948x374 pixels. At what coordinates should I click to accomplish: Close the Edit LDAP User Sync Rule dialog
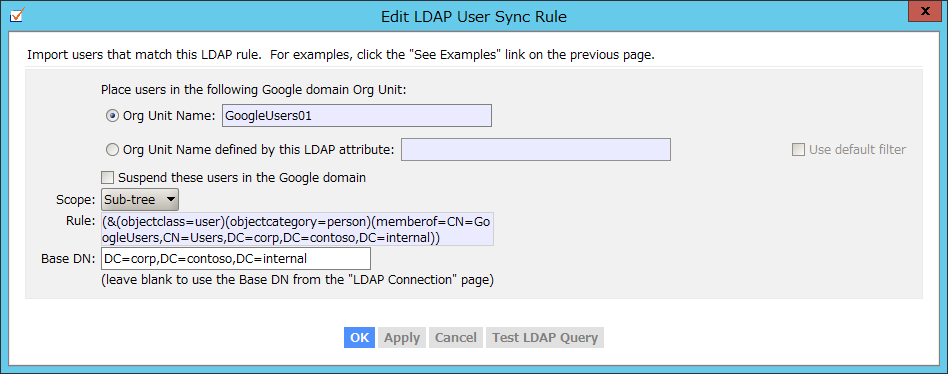(x=924, y=11)
